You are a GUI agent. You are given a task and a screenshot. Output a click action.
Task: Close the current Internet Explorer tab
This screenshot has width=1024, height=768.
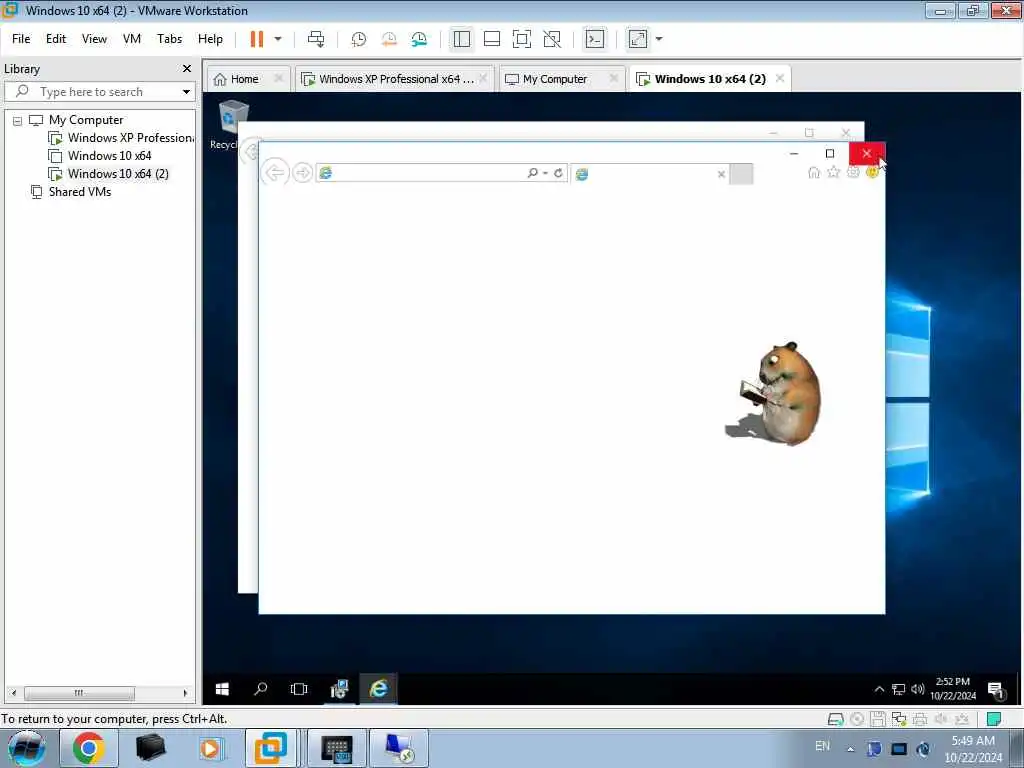click(721, 174)
